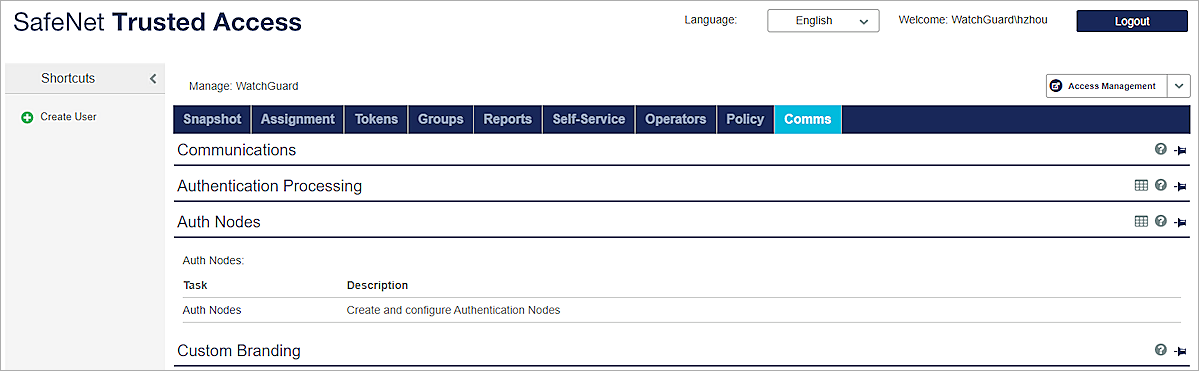Click the green plus Create User icon
This screenshot has width=1199, height=371.
tap(28, 117)
